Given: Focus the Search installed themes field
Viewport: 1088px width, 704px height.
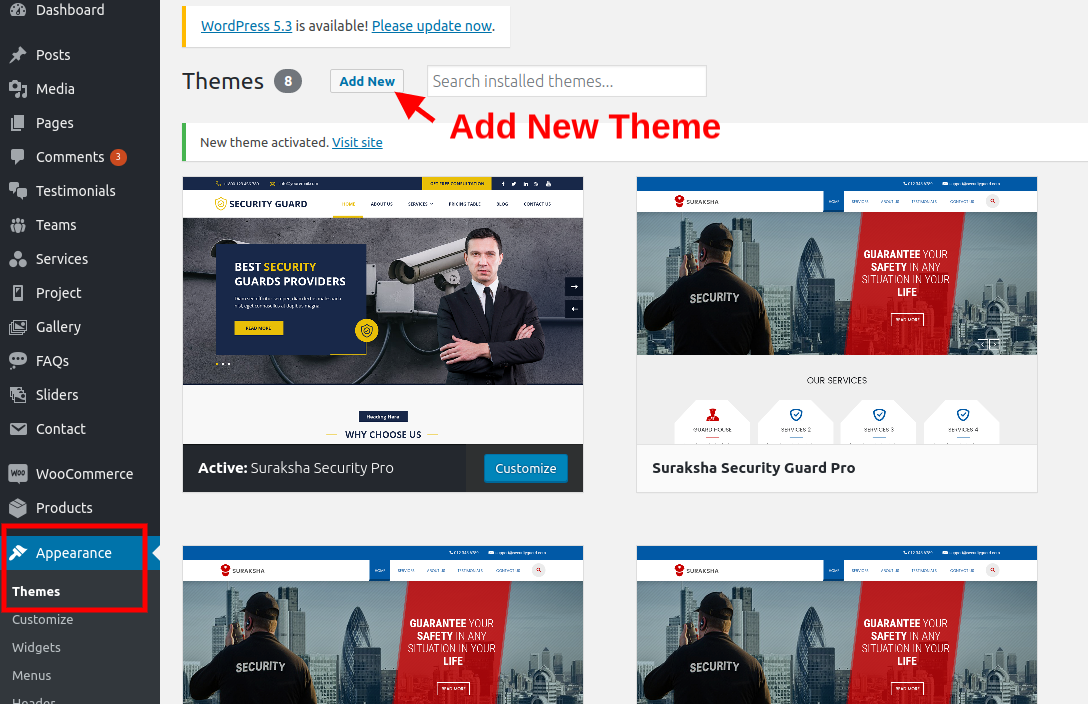Looking at the screenshot, I should pyautogui.click(x=567, y=81).
